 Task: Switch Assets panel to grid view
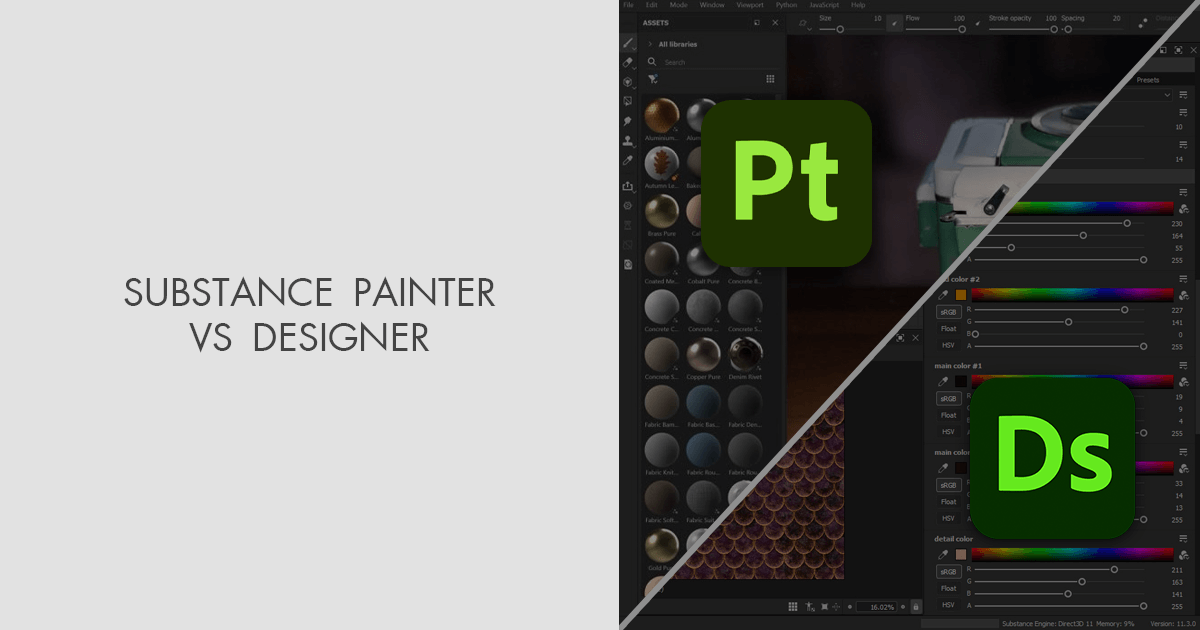pos(770,79)
